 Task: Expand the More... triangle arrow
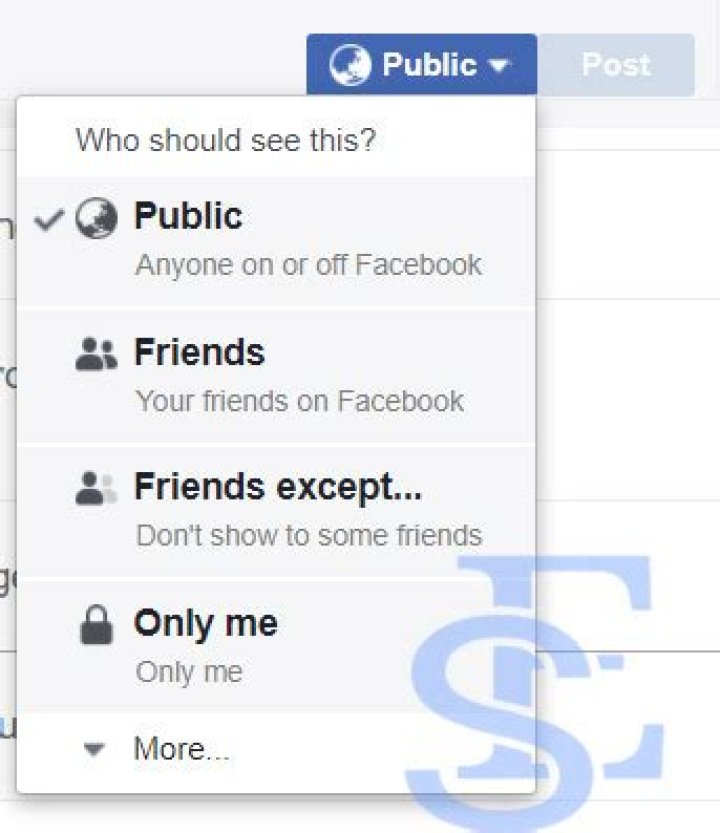(x=94, y=749)
